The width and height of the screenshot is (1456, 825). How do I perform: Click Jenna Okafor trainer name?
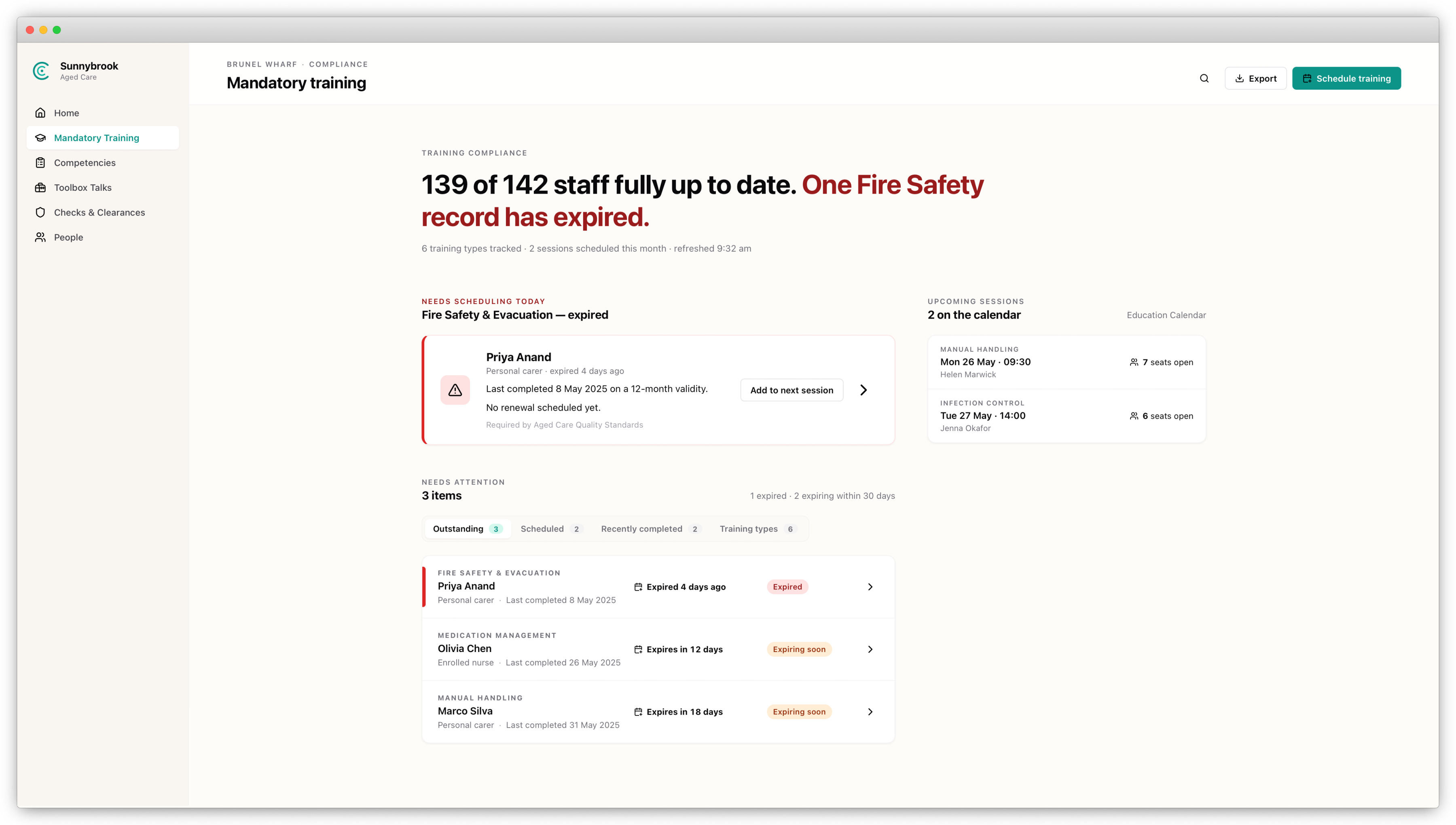[965, 428]
